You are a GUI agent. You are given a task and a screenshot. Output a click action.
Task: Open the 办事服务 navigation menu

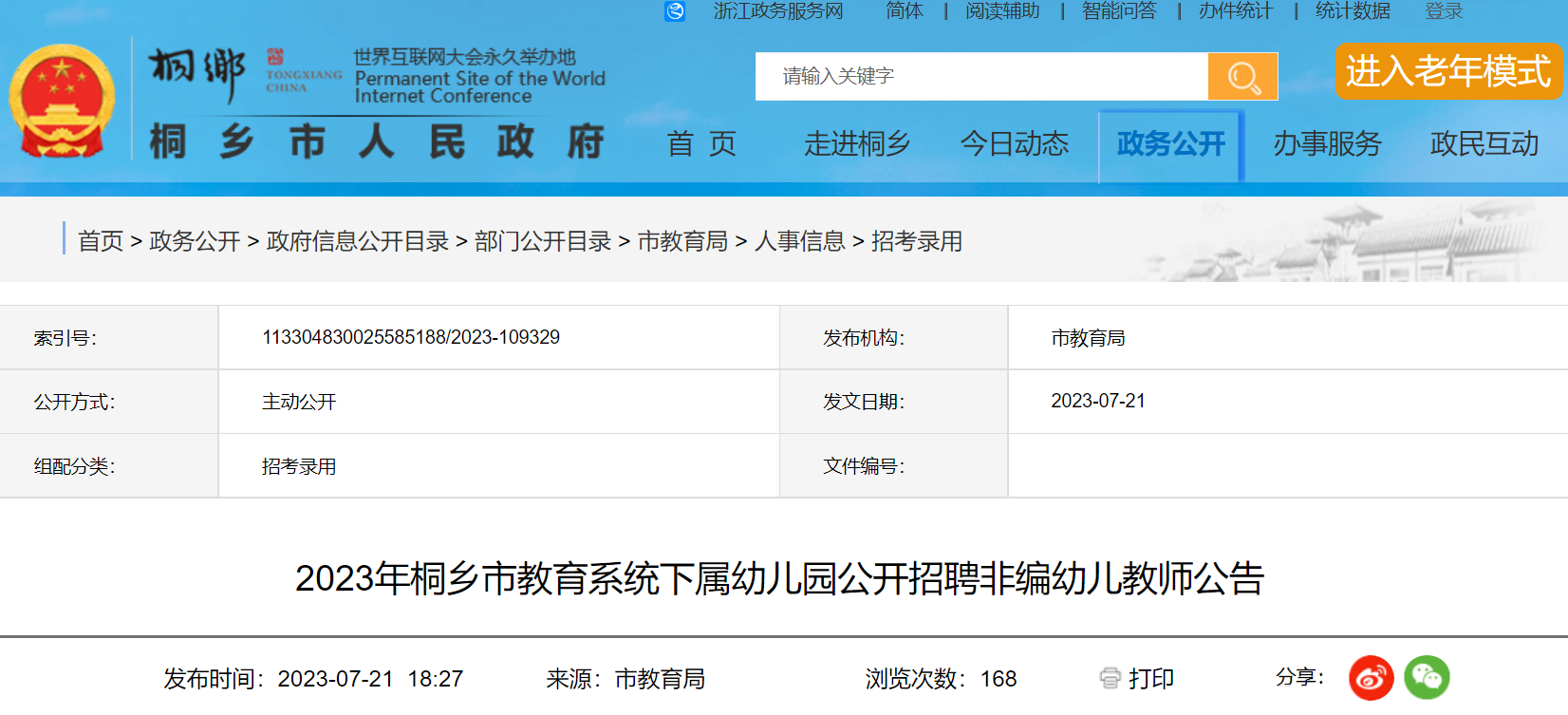pyautogui.click(x=1327, y=144)
